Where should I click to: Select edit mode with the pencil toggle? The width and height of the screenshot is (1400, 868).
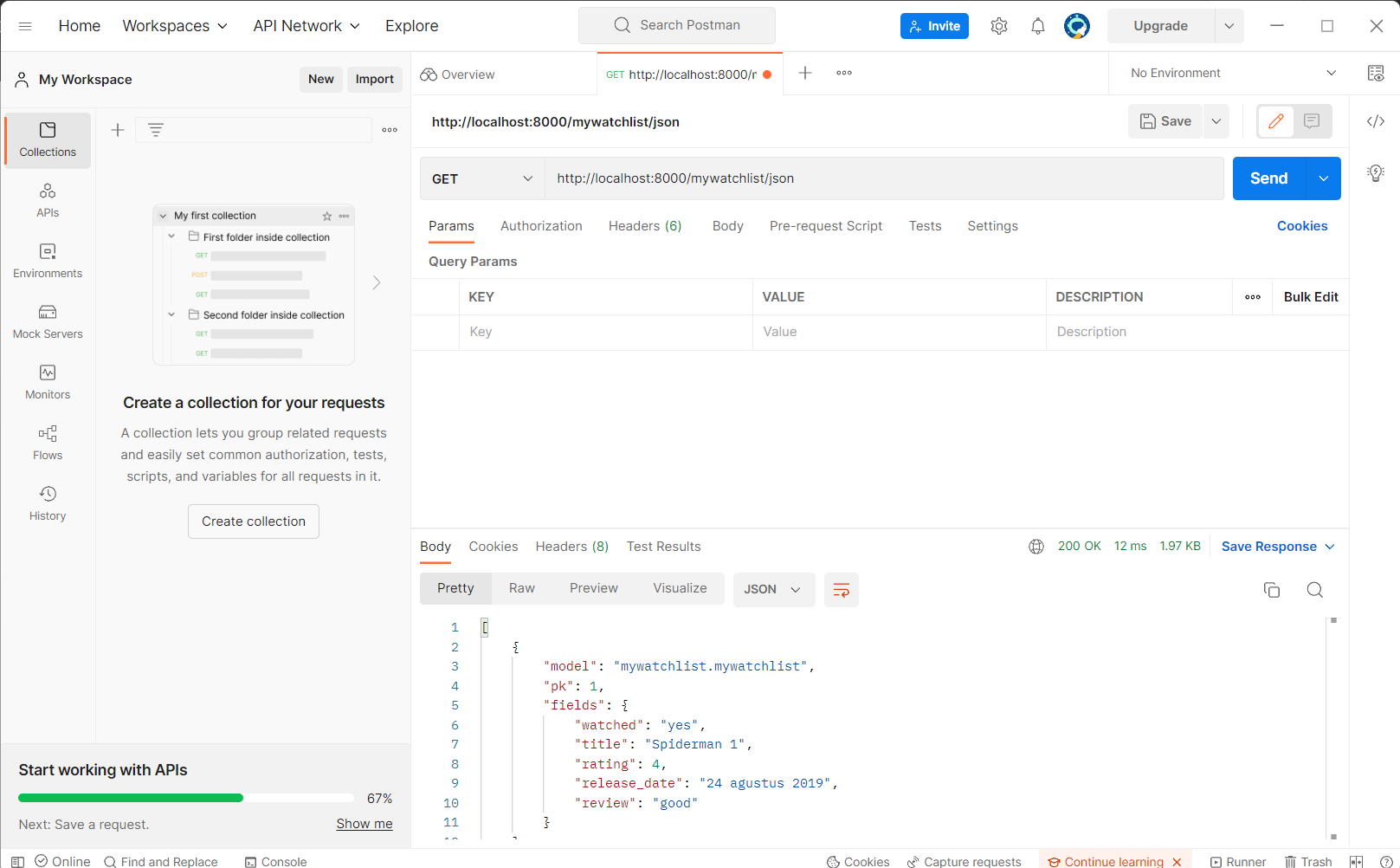[1275, 121]
